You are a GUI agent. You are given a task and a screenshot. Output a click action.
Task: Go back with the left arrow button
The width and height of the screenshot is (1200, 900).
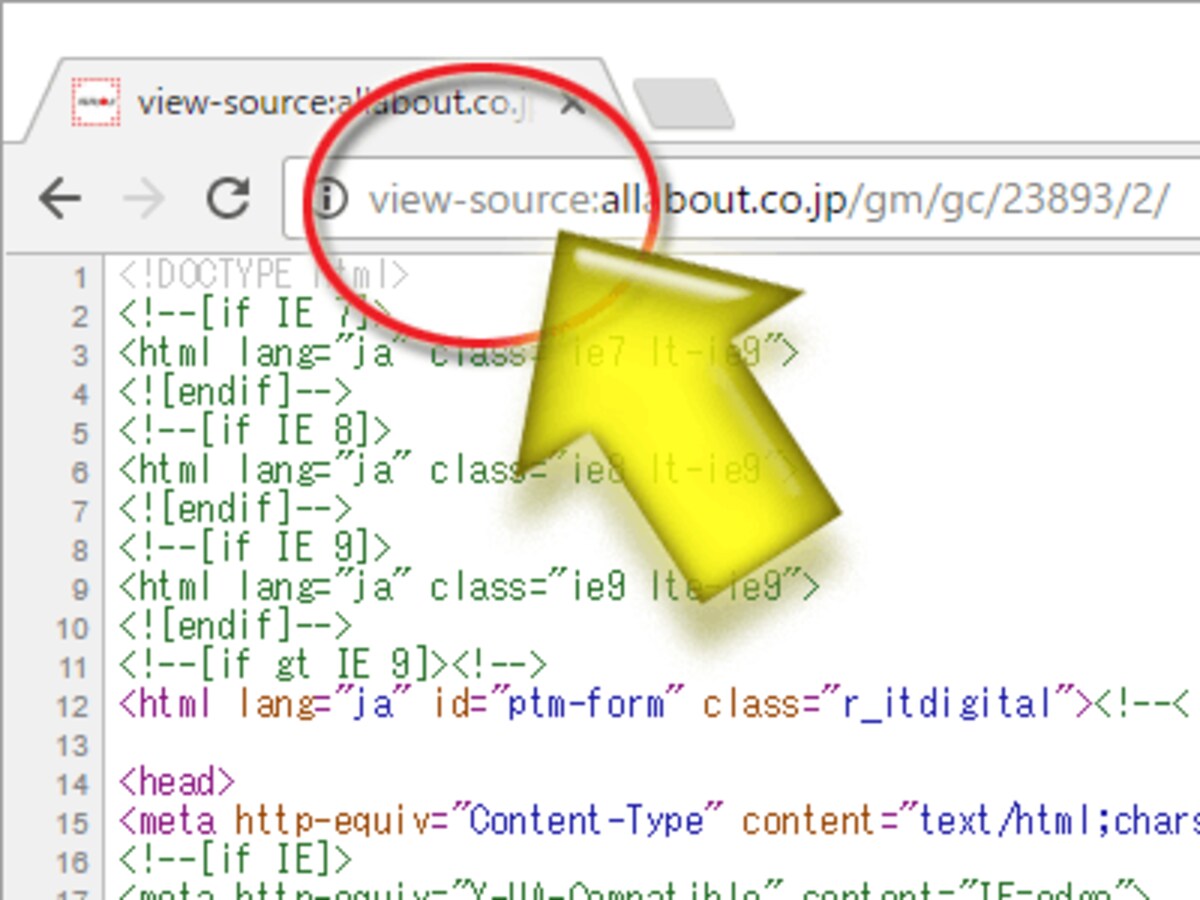click(60, 199)
